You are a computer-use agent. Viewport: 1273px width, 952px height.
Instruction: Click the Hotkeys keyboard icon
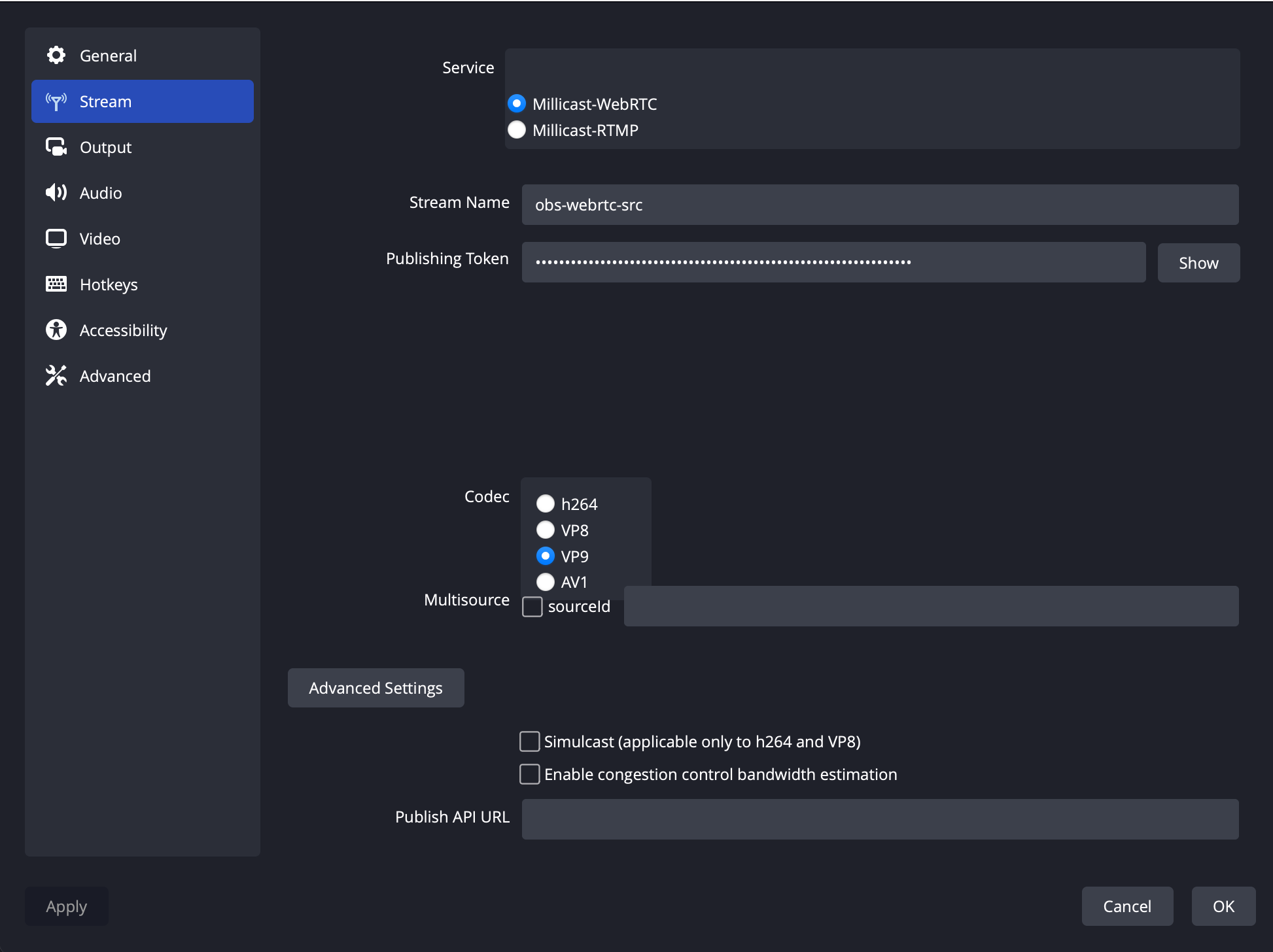56,284
